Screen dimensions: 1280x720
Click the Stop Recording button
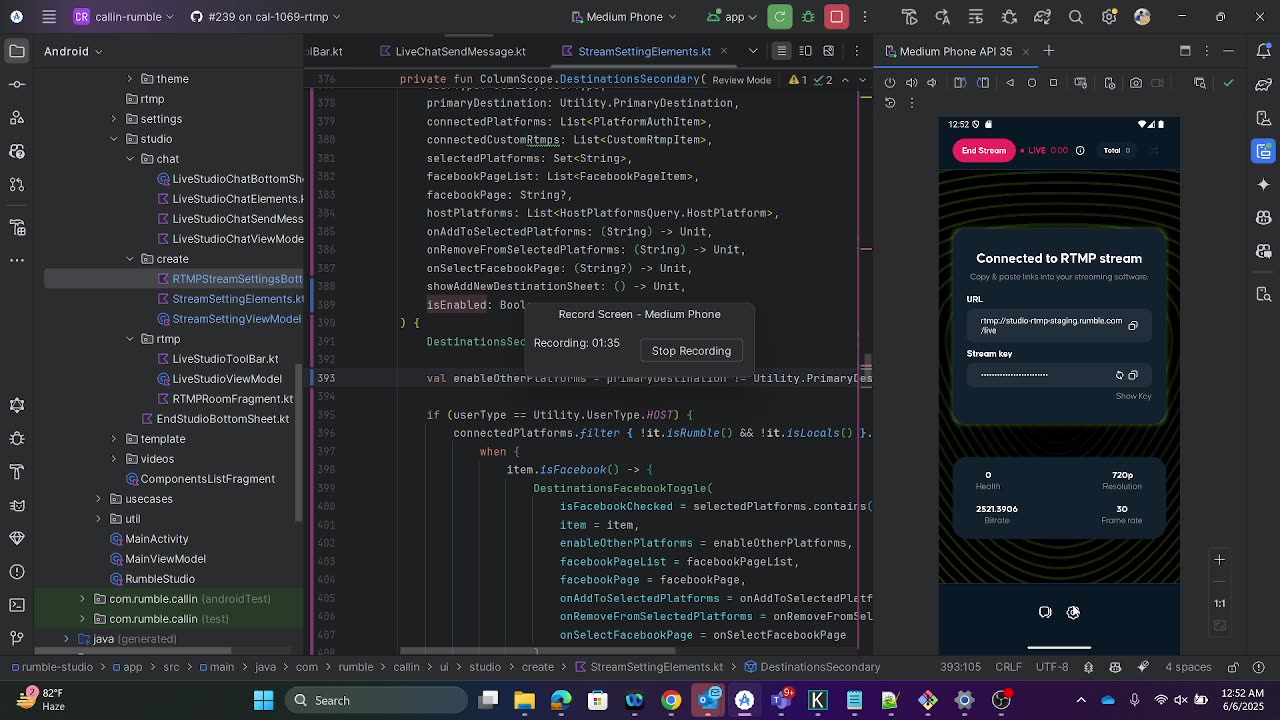point(691,351)
